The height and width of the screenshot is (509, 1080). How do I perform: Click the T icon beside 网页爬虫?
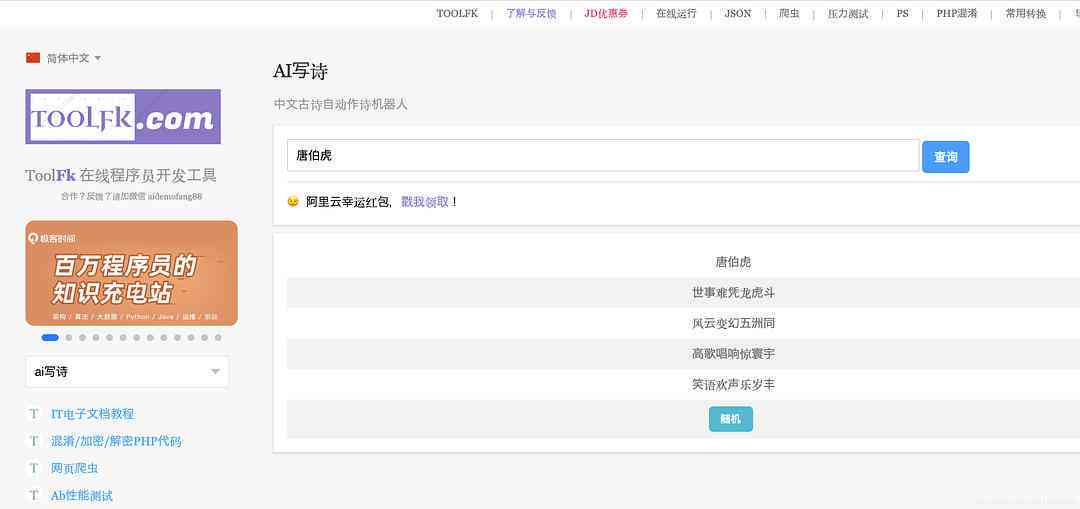[x=33, y=468]
